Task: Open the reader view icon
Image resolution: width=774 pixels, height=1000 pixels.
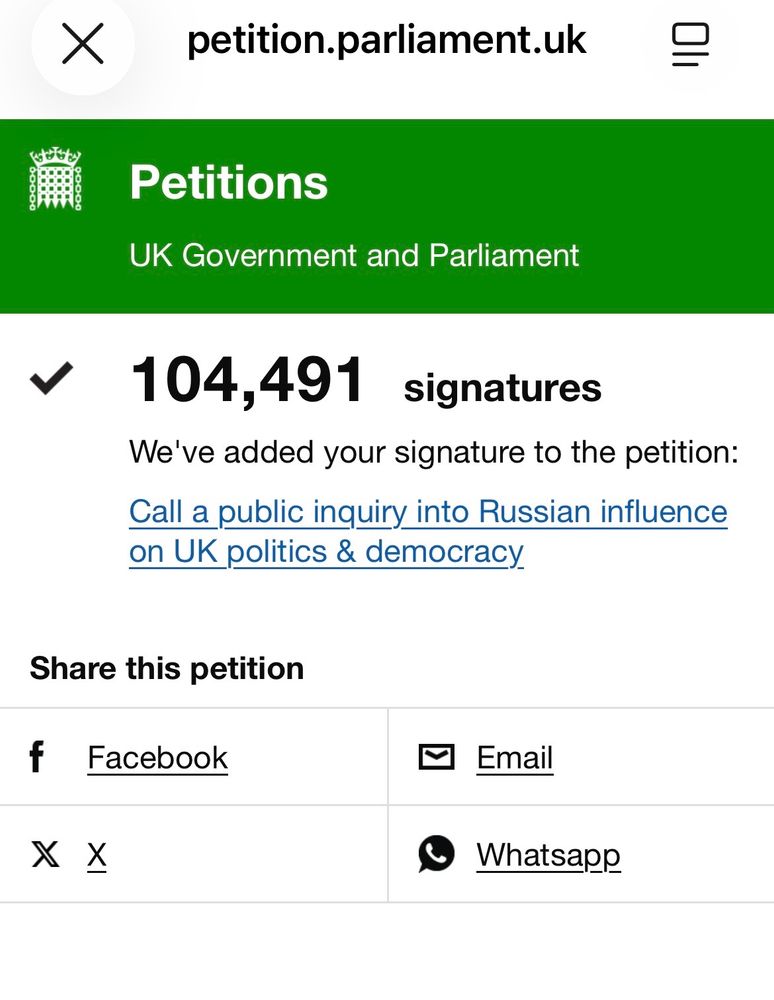Action: [690, 44]
